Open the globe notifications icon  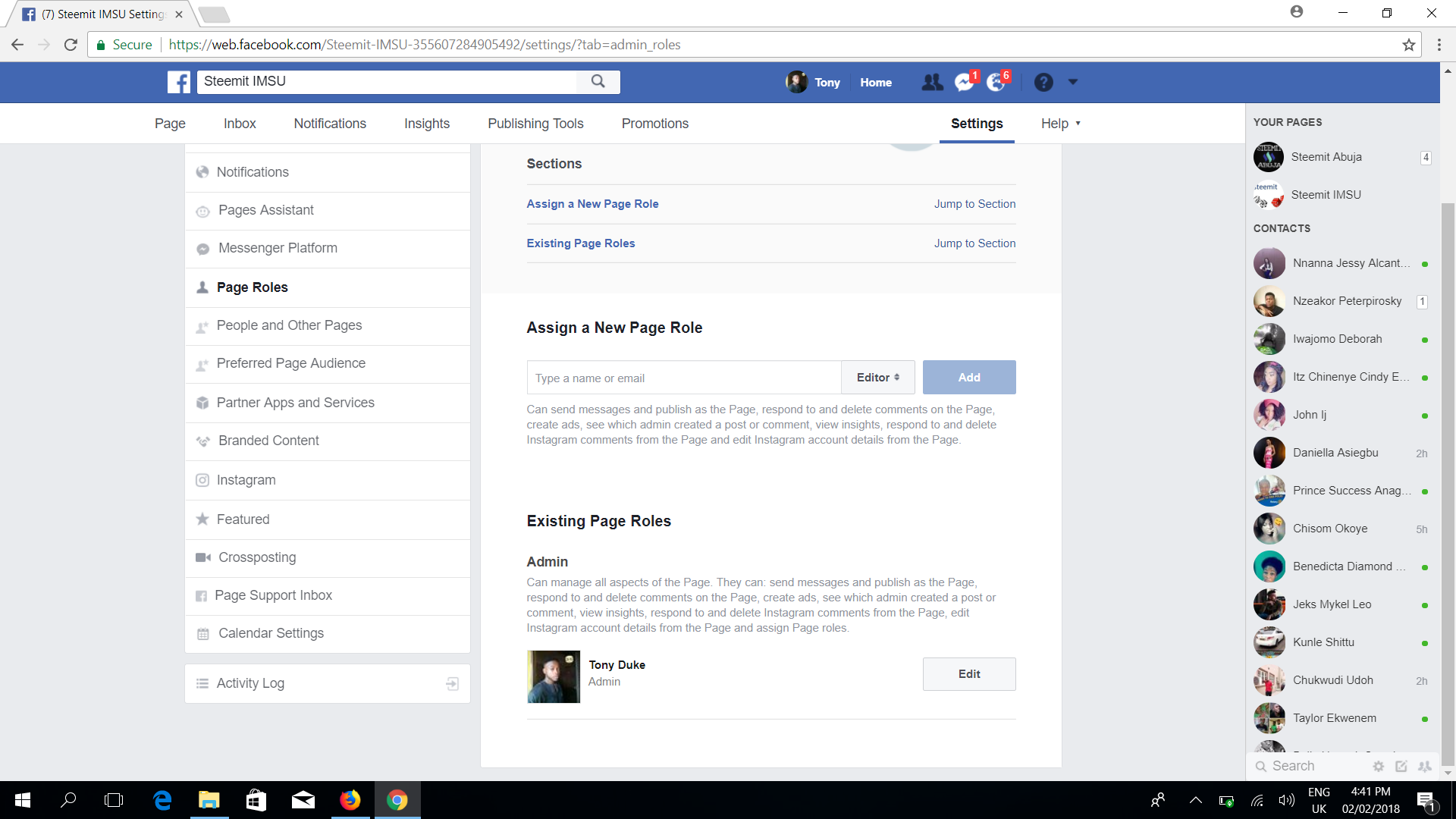996,82
